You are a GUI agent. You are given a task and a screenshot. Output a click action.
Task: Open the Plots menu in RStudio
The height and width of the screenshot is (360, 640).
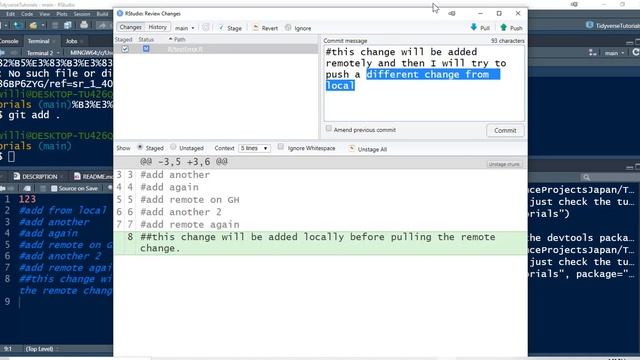(62, 14)
